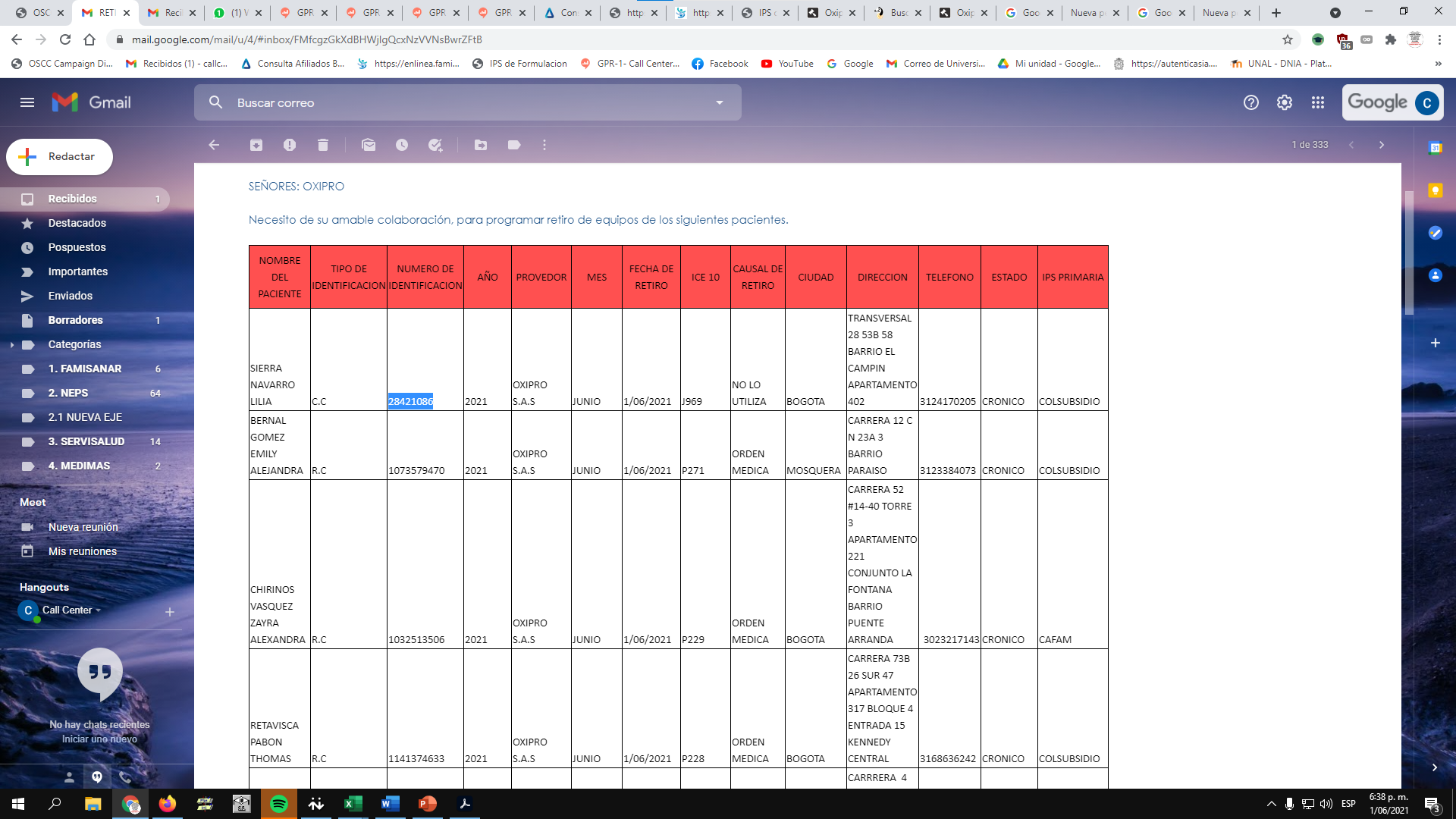Snooze this email with clock icon

click(x=402, y=145)
